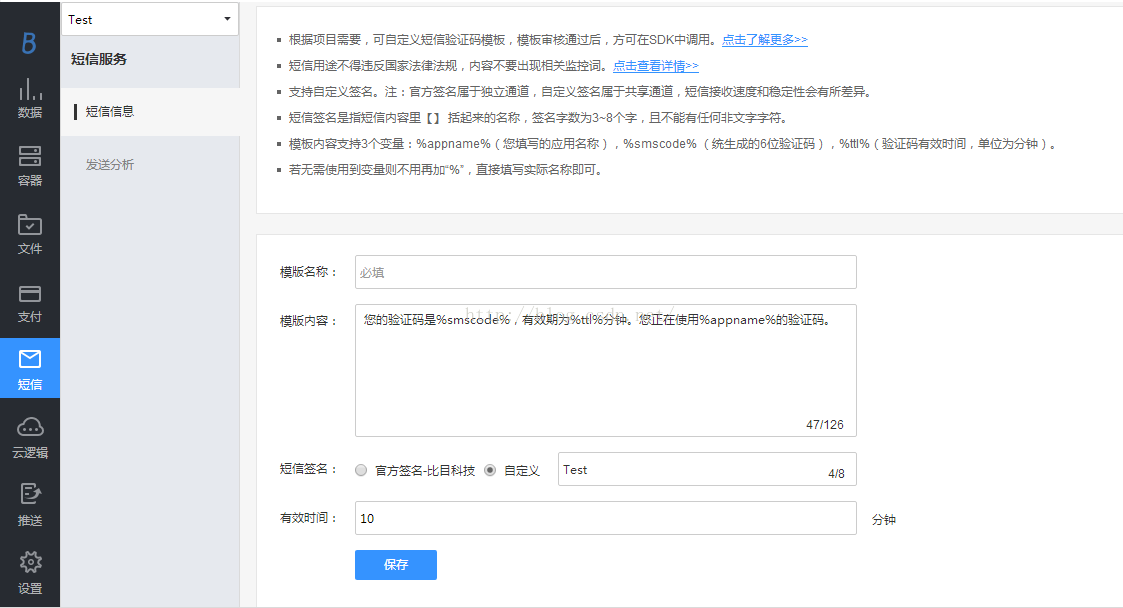Open the 云逻辑 cloud icon

pyautogui.click(x=30, y=428)
